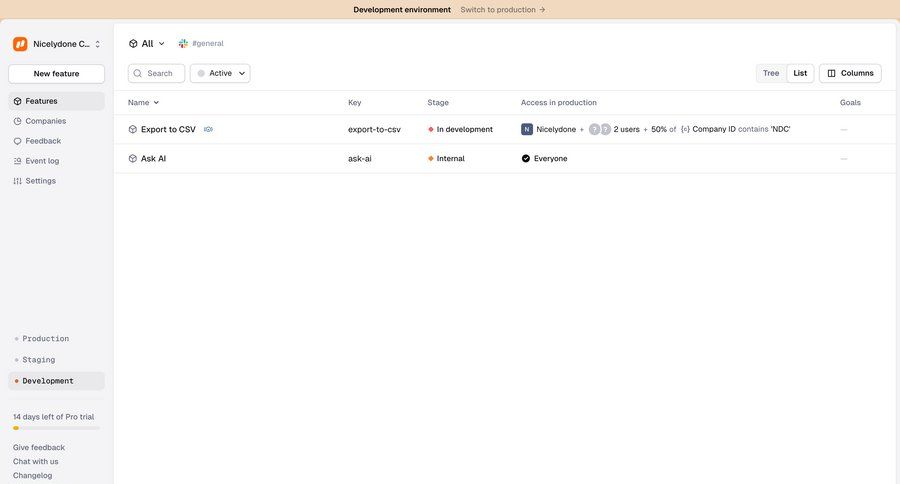Click the small badge icon after Export to CSV

pos(208,130)
